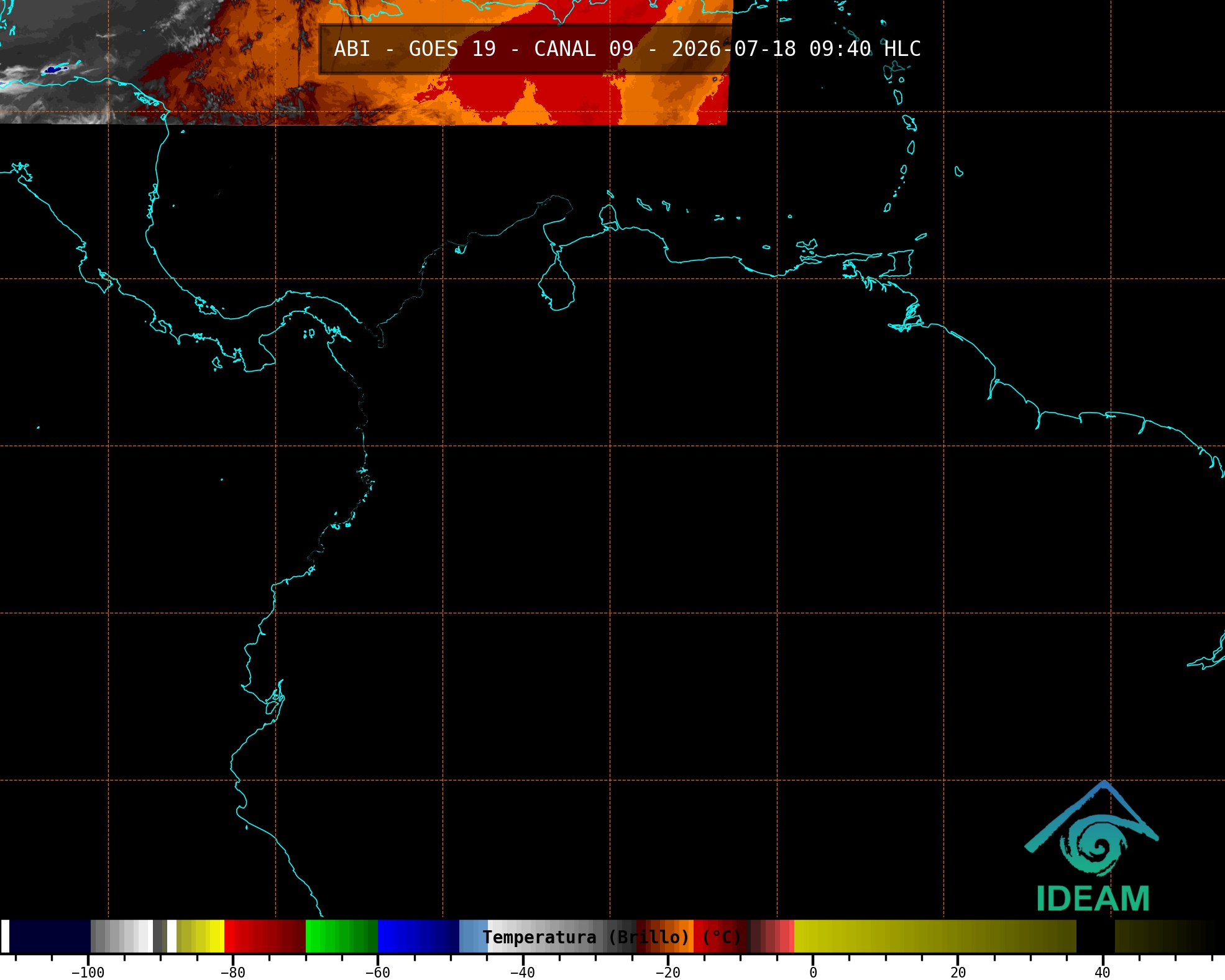Pick the blue colorbar segment

click(x=418, y=936)
